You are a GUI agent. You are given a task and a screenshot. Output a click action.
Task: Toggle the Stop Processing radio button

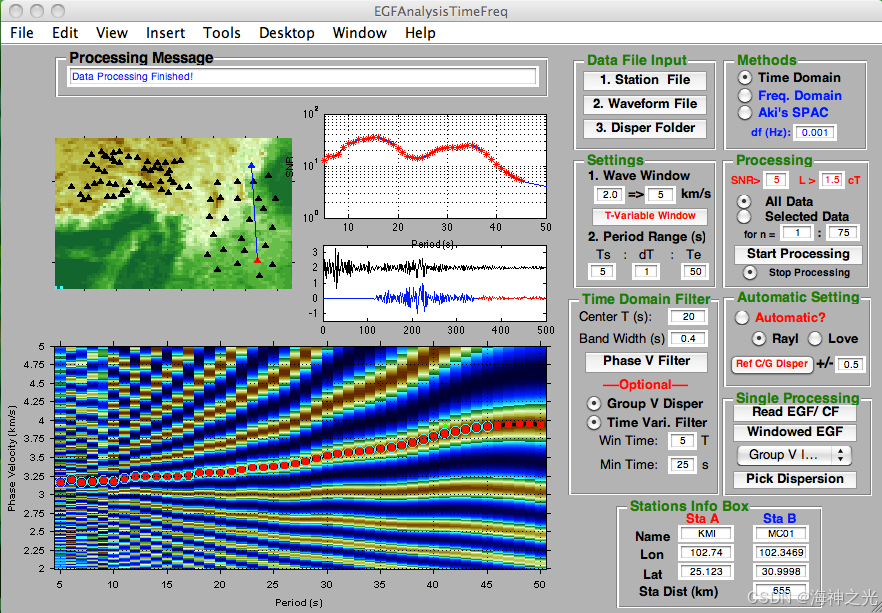click(x=749, y=273)
